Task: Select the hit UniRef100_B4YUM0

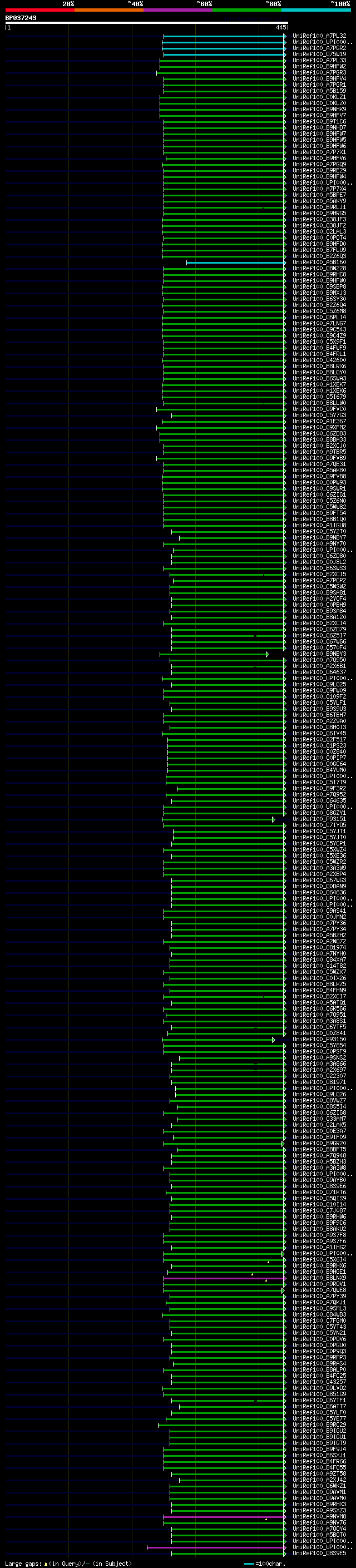Action: [x=319, y=770]
